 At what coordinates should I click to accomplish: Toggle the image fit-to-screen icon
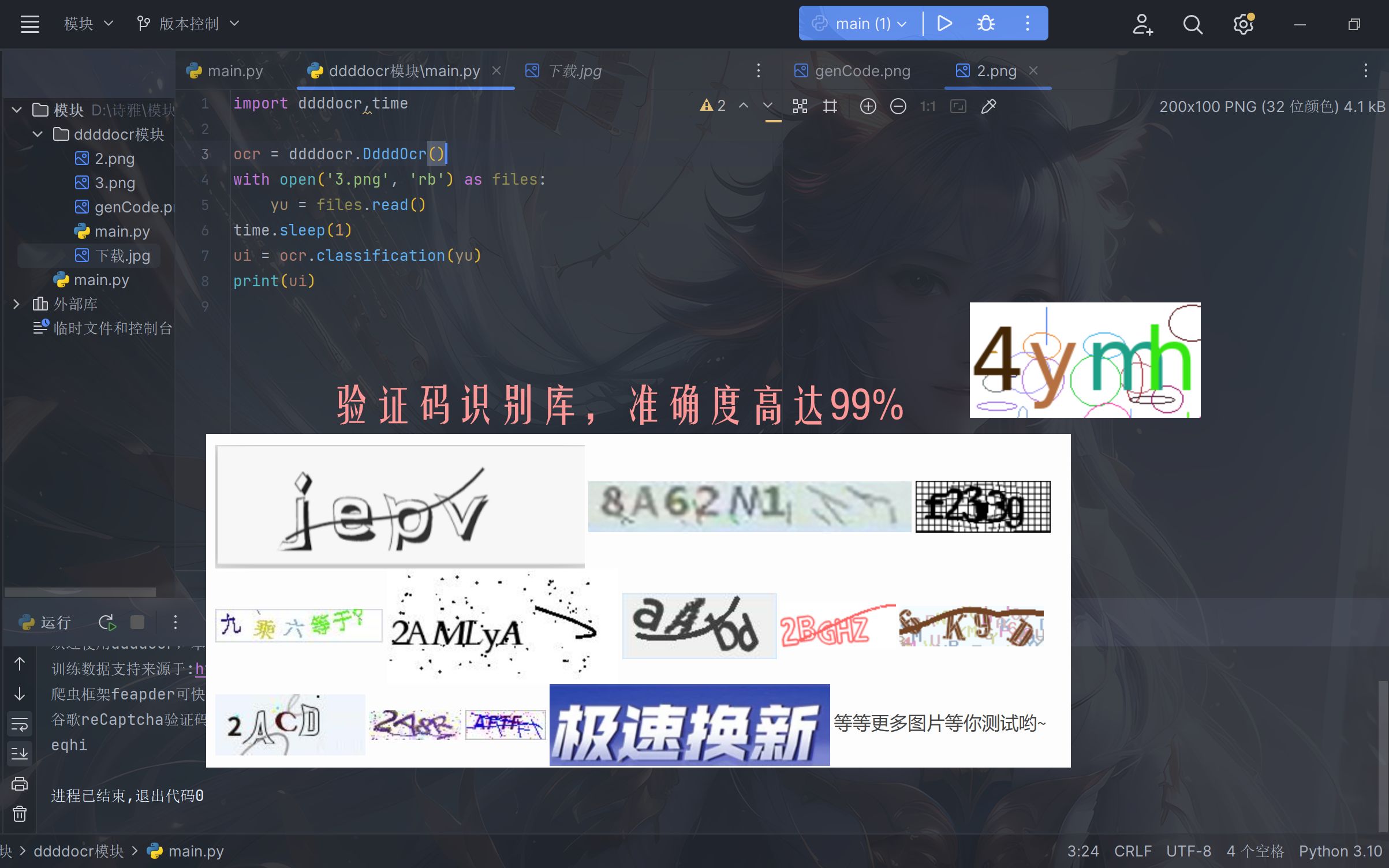[x=958, y=106]
